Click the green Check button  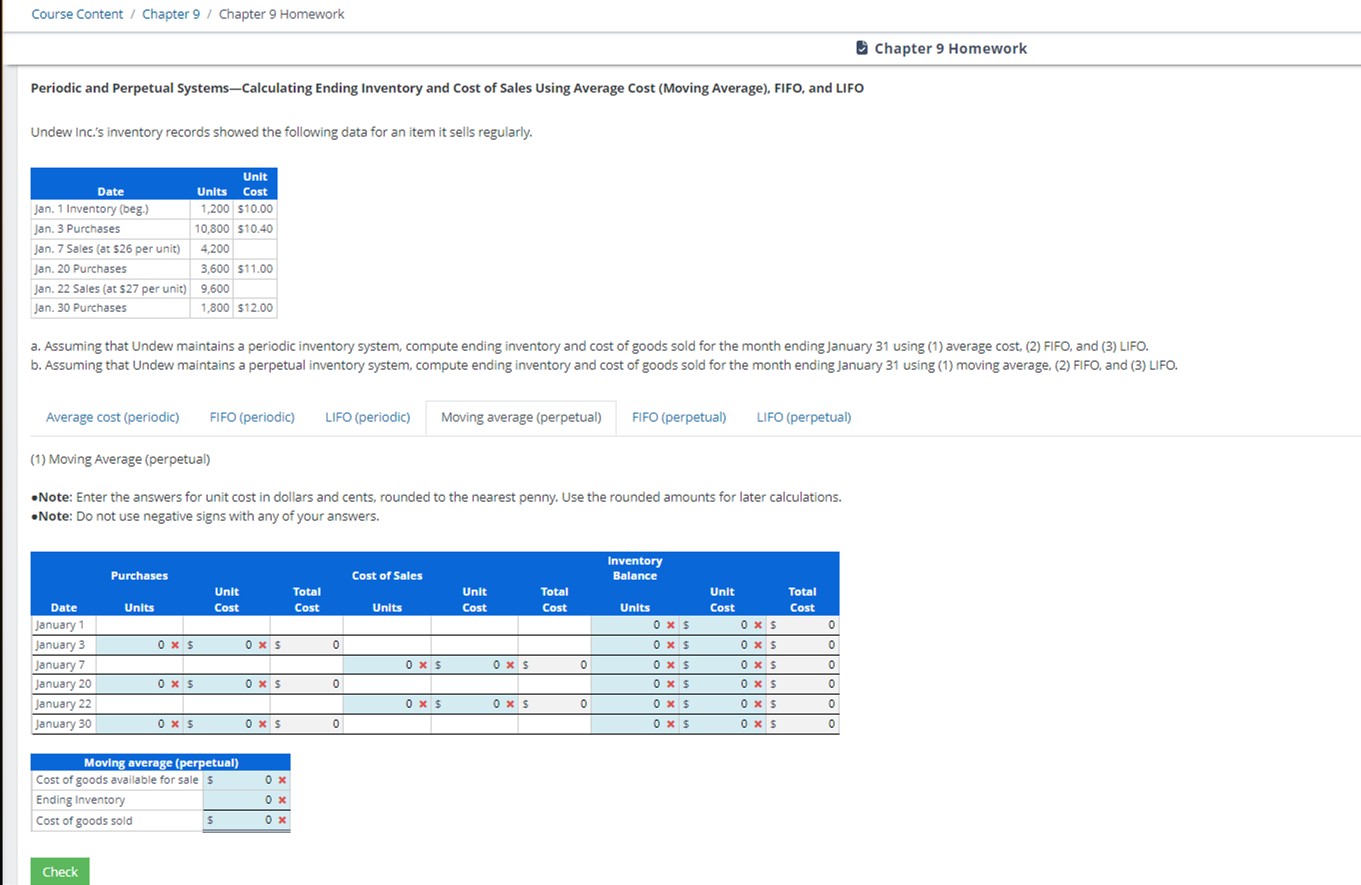click(x=60, y=871)
